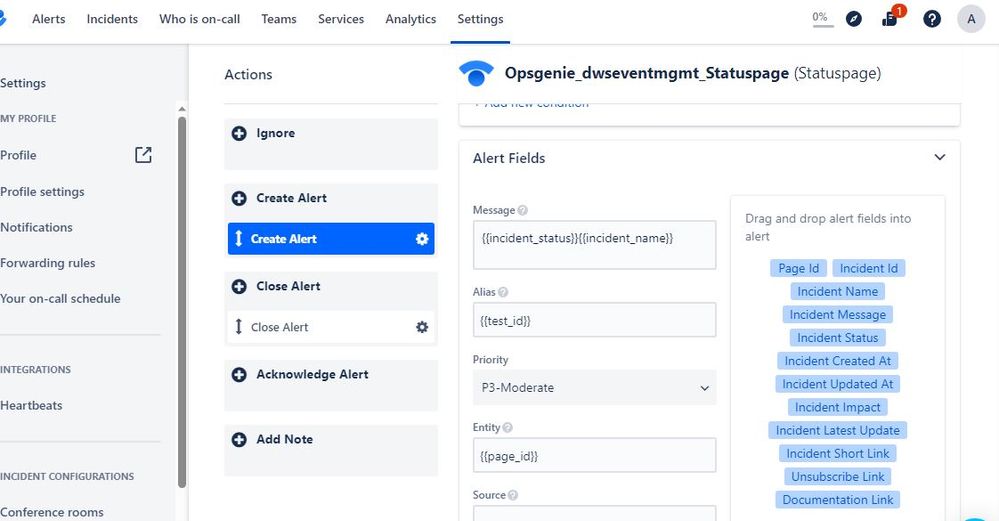The height and width of the screenshot is (521, 999).
Task: Click plus icon beside Close Alert heading
Action: 239,287
